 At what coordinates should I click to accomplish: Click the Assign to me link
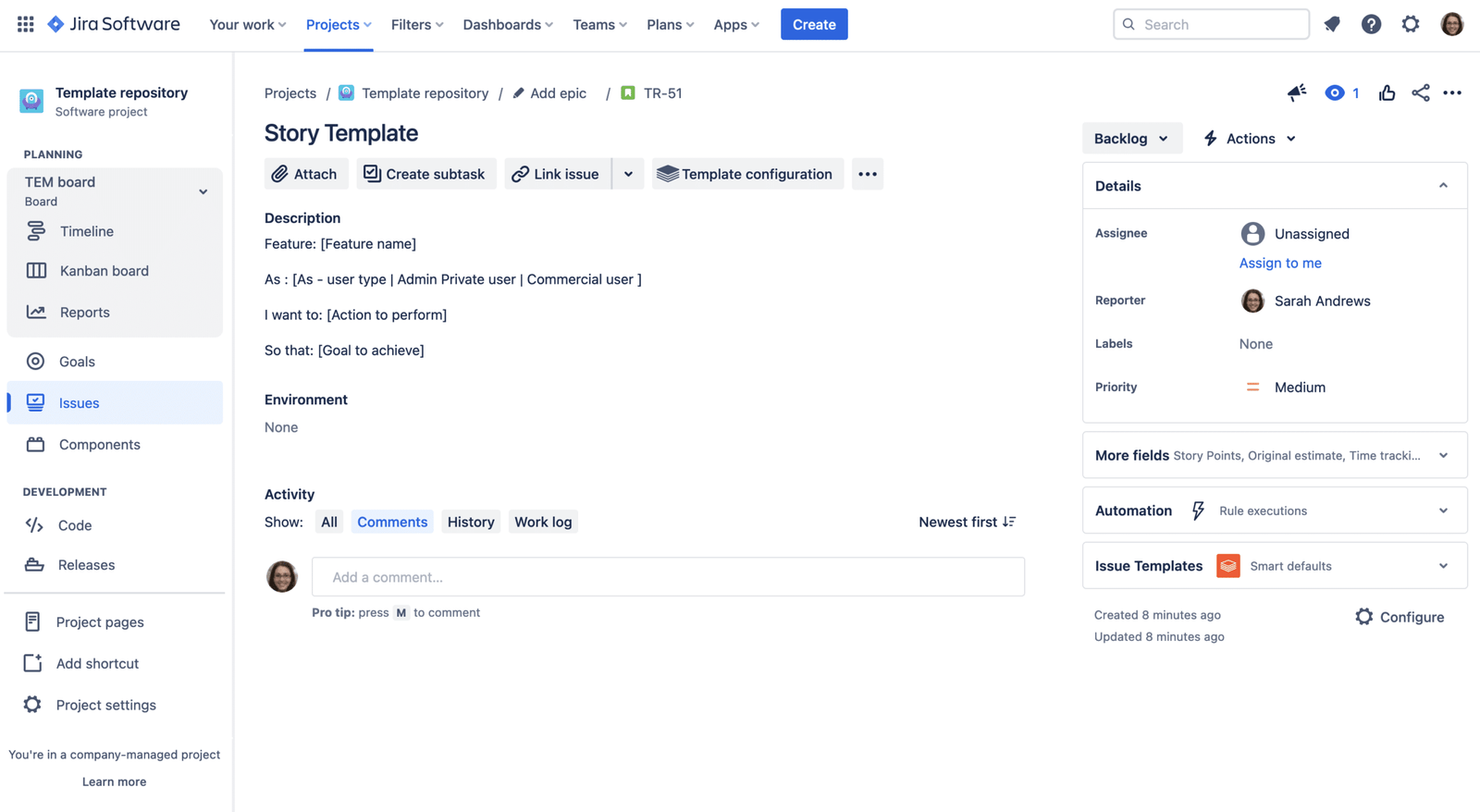tap(1279, 263)
